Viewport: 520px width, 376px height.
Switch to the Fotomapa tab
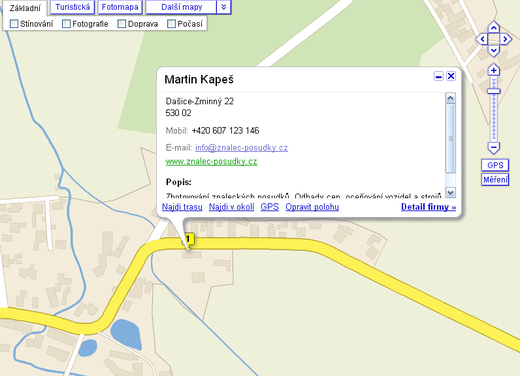[120, 7]
